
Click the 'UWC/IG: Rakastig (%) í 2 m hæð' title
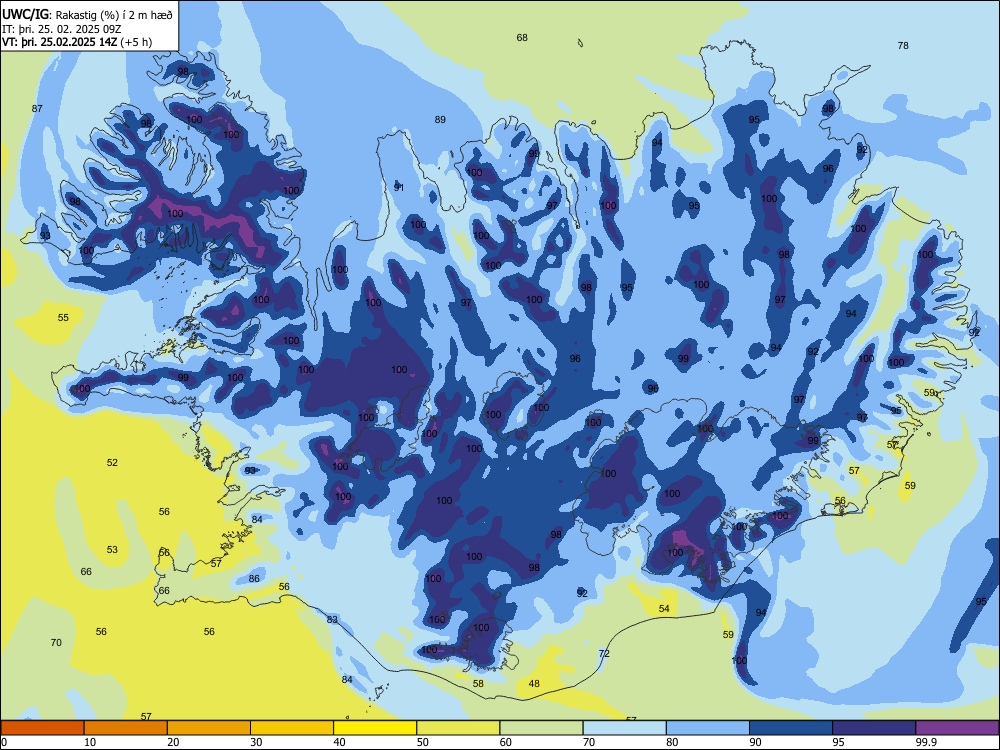(x=87, y=14)
